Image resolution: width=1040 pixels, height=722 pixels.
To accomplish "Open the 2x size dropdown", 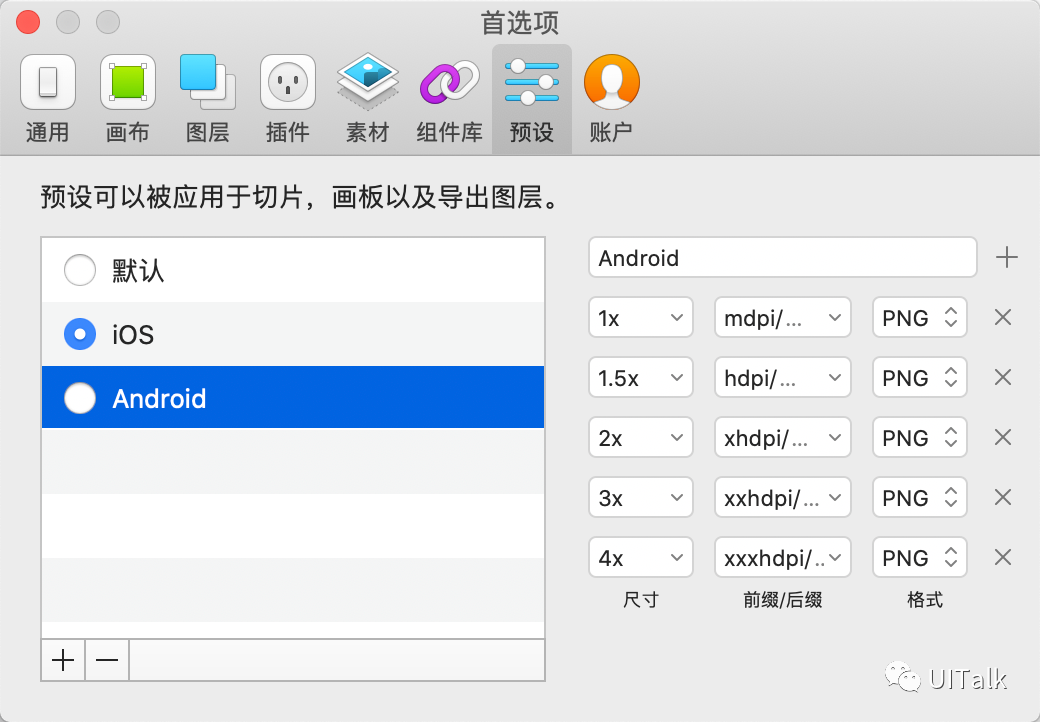I will 641,438.
